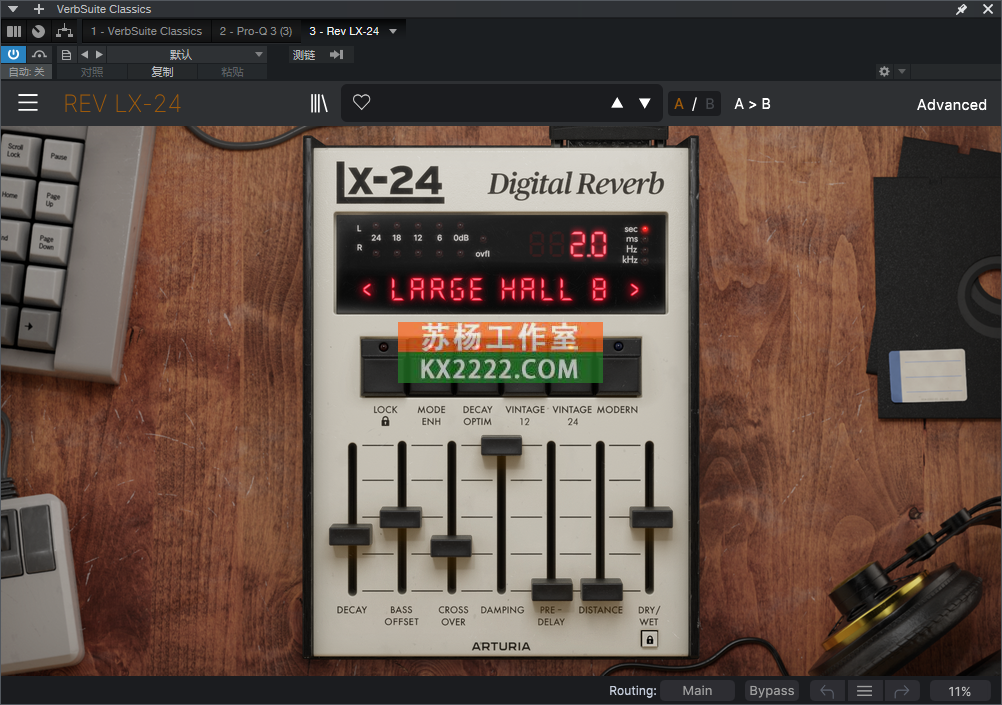
Task: Expand the 默认 preset dropdown
Action: (188, 55)
